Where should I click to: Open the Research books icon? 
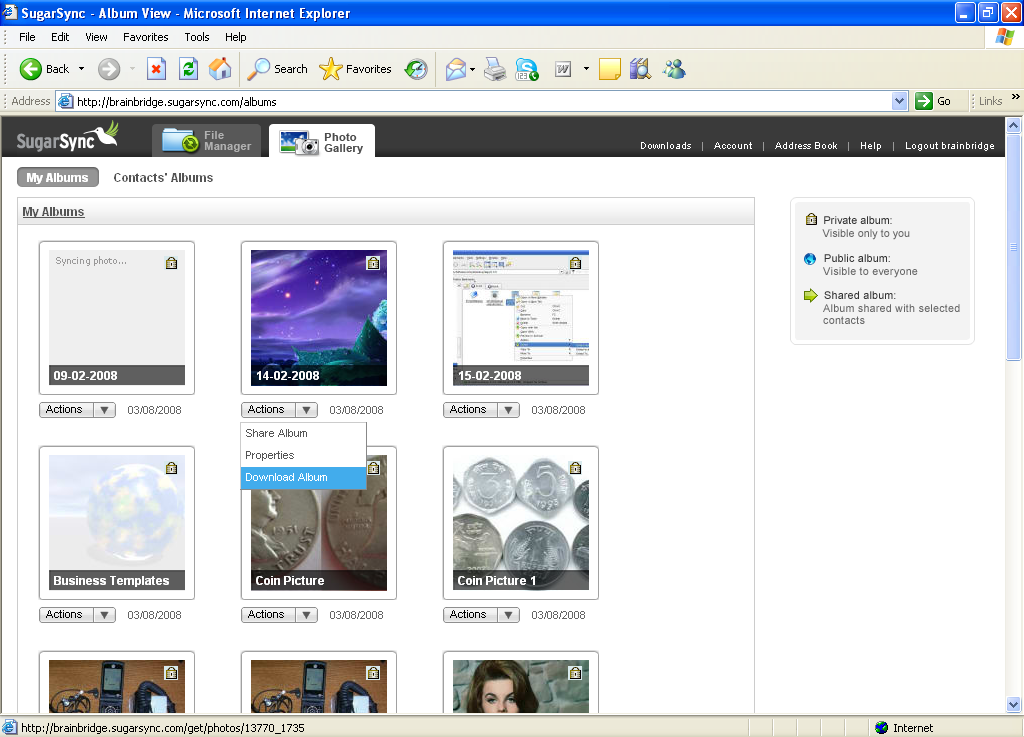pyautogui.click(x=641, y=69)
